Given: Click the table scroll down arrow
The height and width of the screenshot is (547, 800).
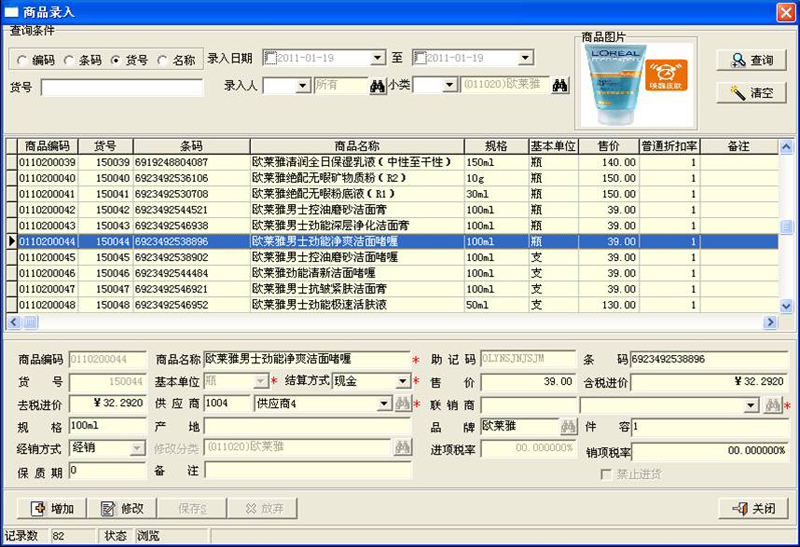Looking at the screenshot, I should [x=786, y=306].
